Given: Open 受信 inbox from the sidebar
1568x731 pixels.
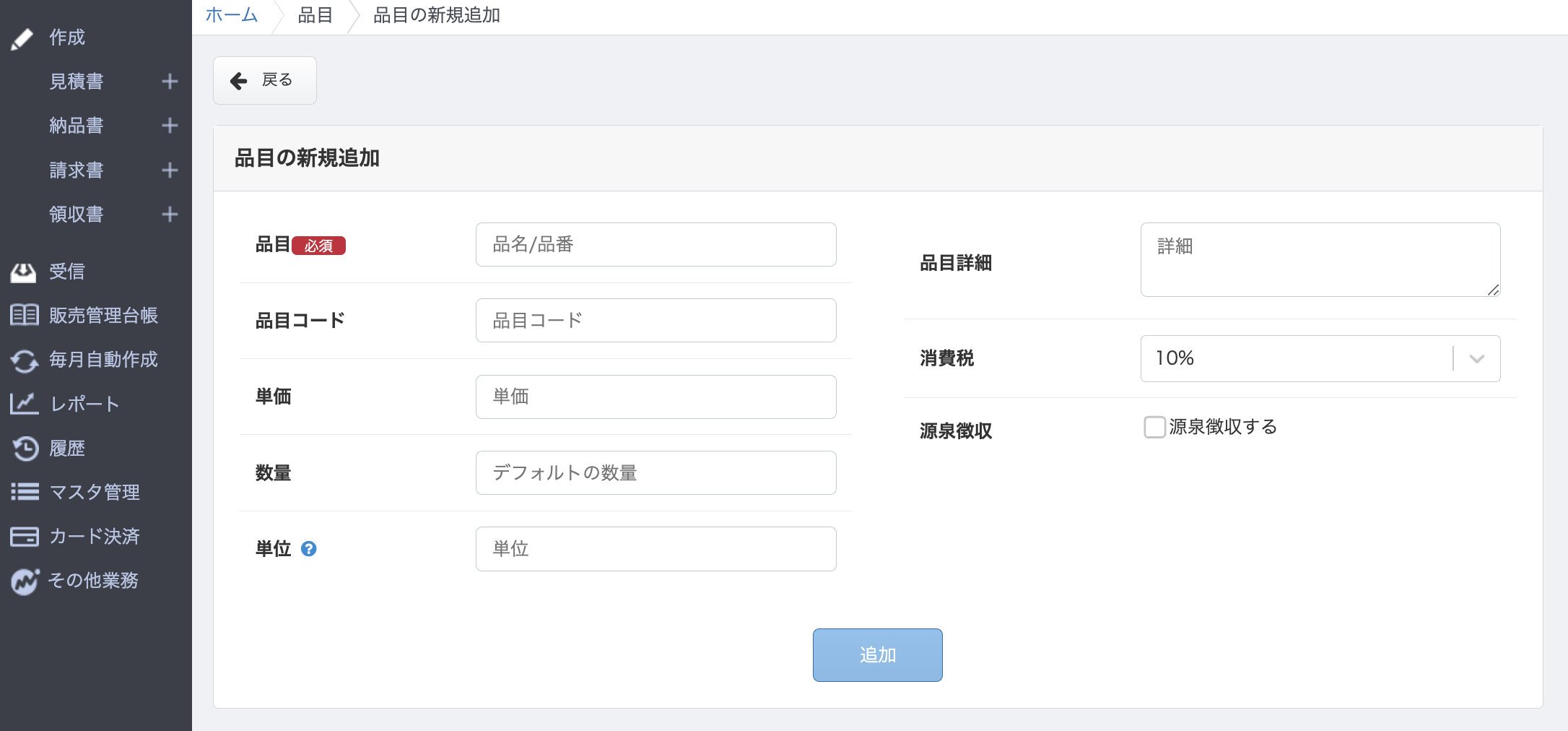Looking at the screenshot, I should [x=66, y=272].
